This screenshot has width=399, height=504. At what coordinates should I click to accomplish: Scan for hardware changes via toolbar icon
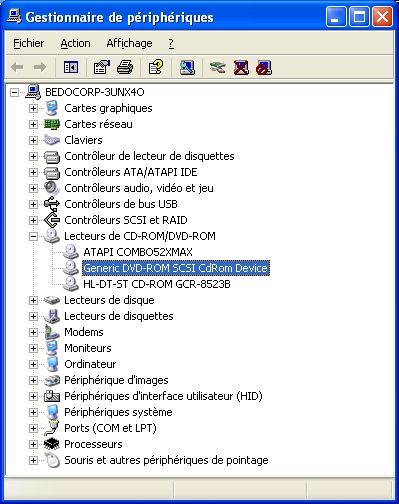187,68
